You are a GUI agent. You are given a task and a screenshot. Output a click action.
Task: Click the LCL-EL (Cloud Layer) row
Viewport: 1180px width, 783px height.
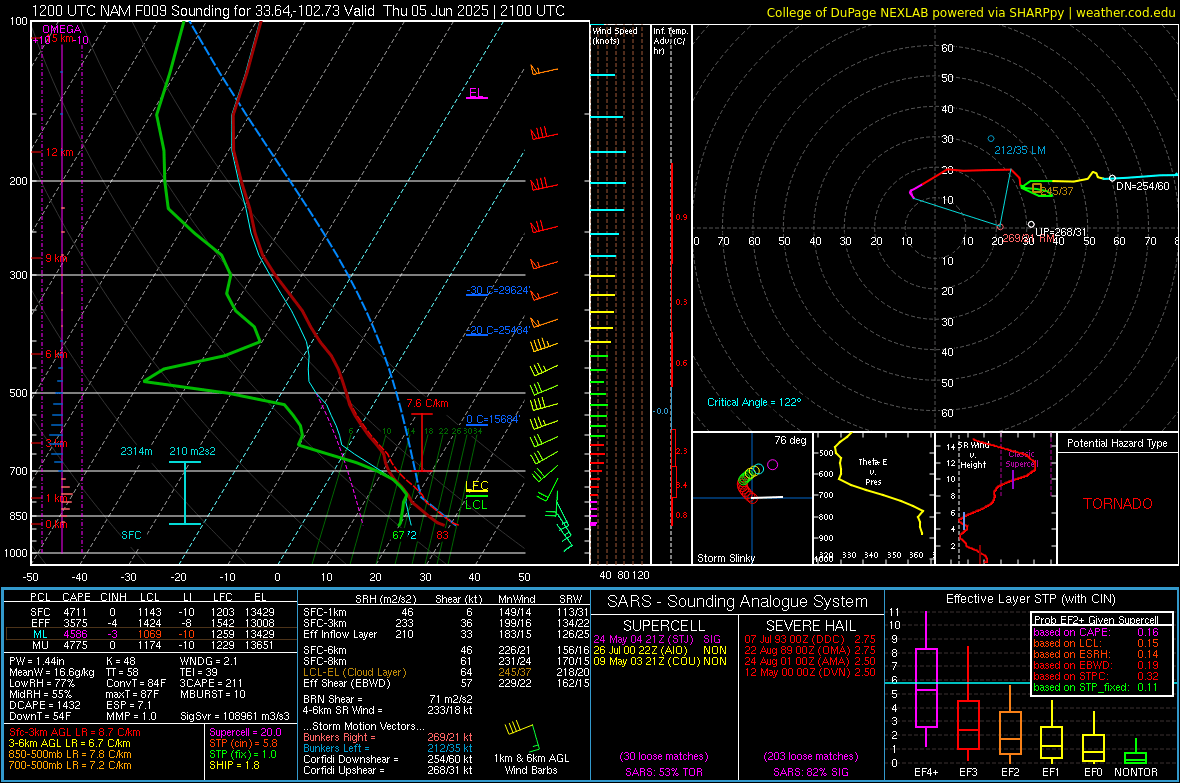pos(446,672)
